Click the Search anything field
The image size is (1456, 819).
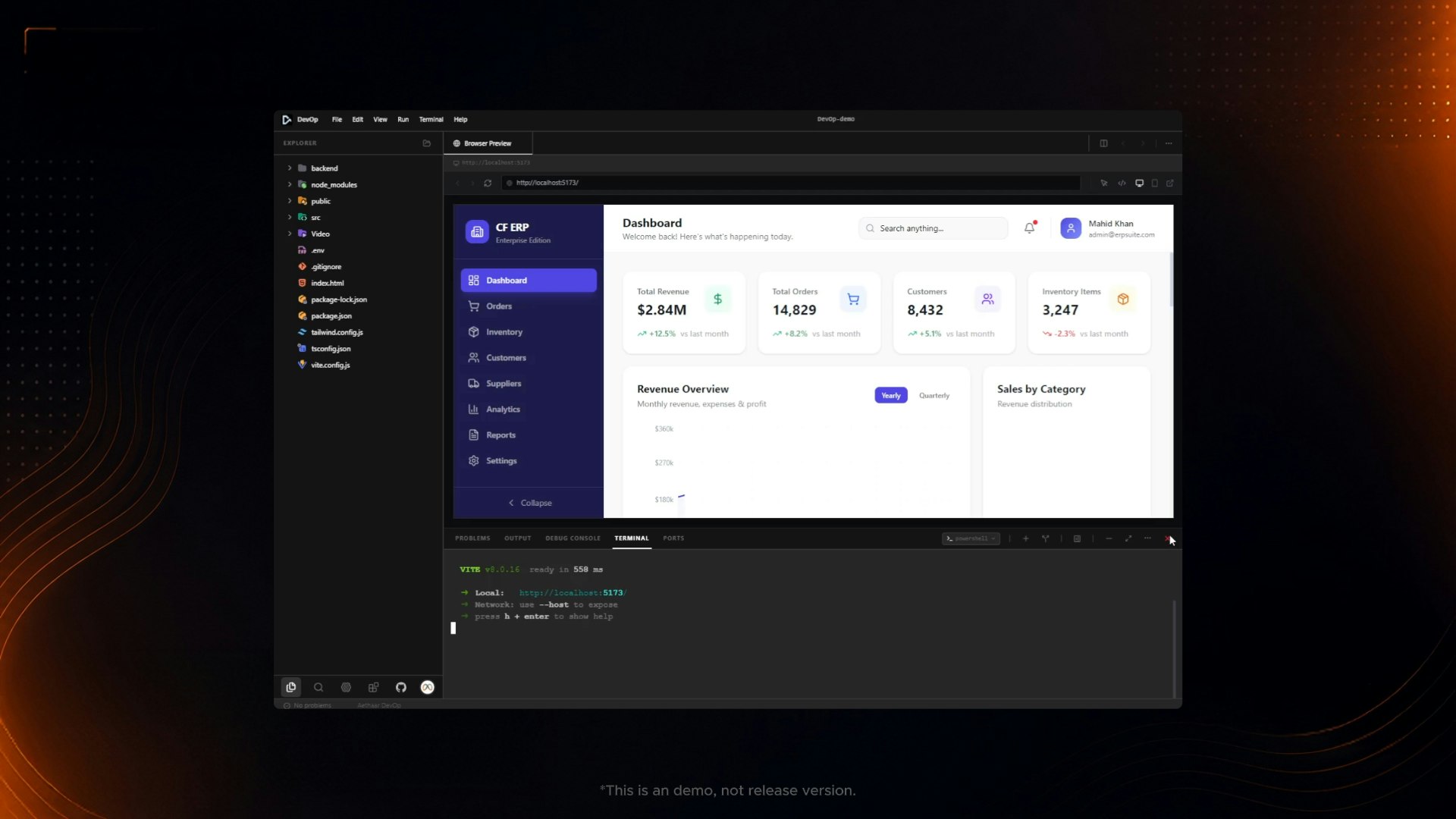tap(933, 228)
